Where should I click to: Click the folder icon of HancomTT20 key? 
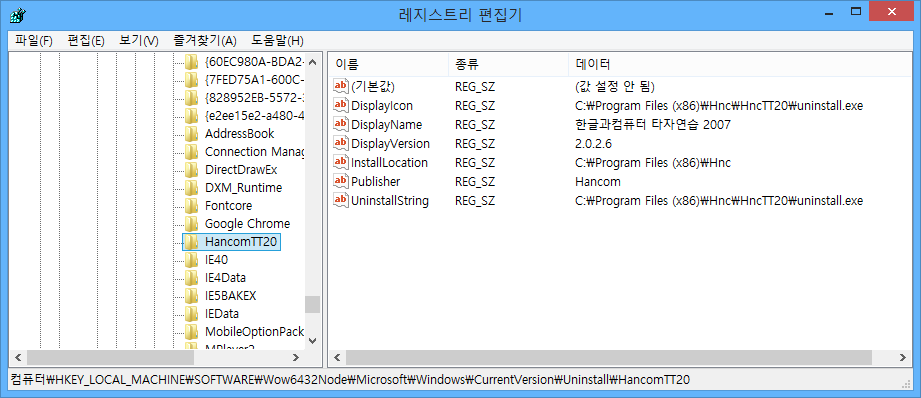pyautogui.click(x=191, y=242)
